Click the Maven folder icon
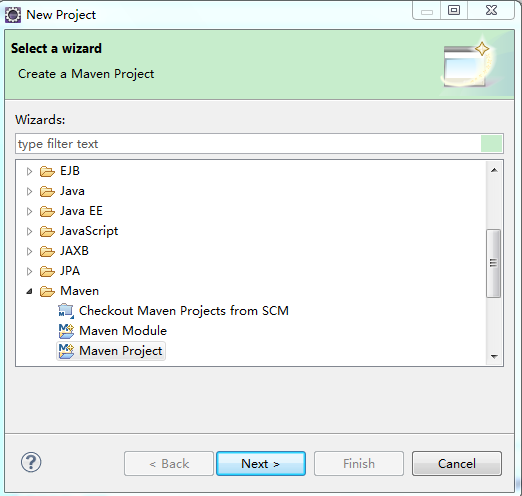 [x=47, y=291]
